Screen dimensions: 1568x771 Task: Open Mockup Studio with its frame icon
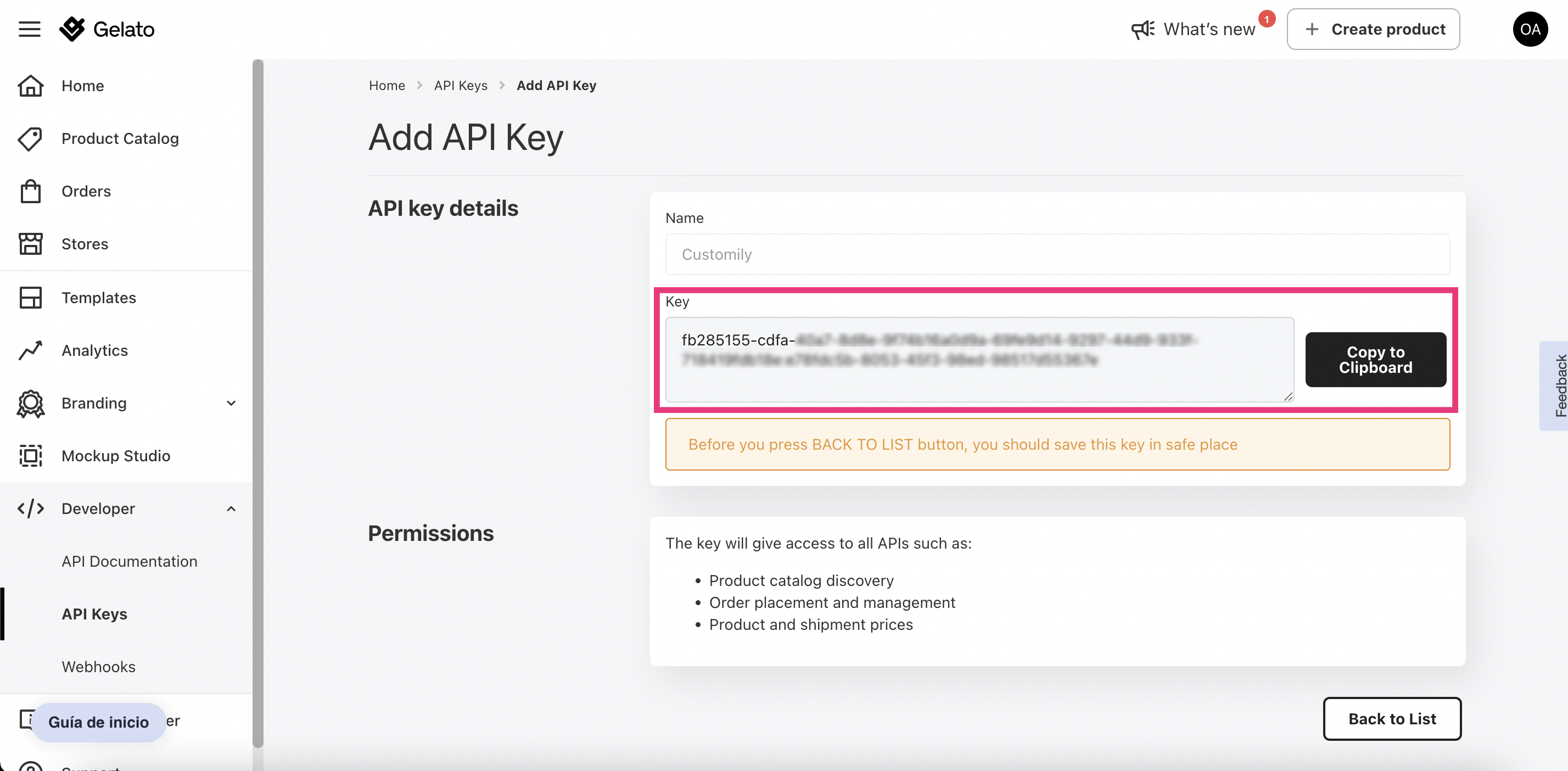30,456
